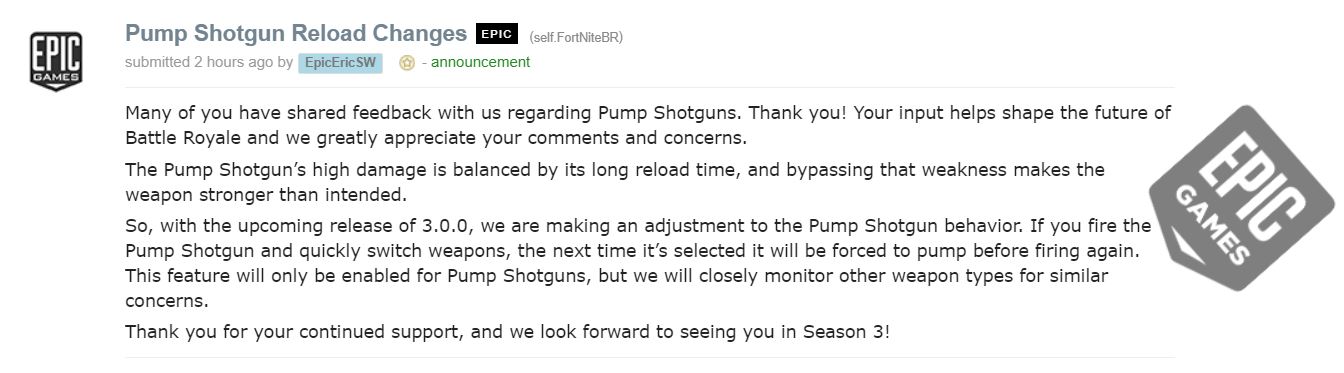Click the 'Battle Royale' text in the first paragraph
The width and height of the screenshot is (1344, 373).
pyautogui.click(x=179, y=137)
